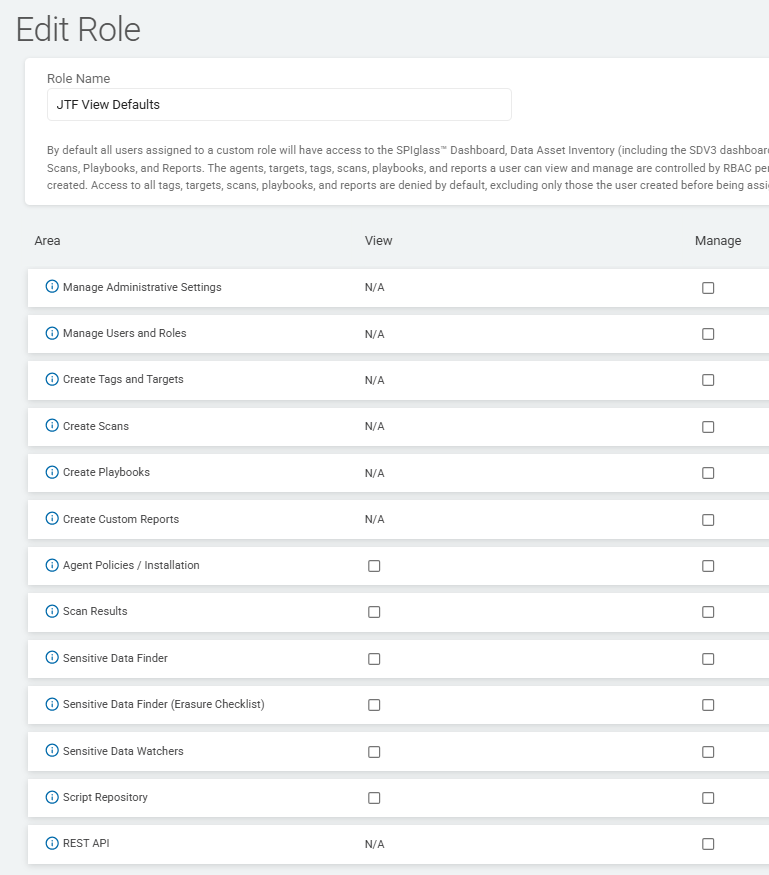The height and width of the screenshot is (875, 769).
Task: Show info for Create Playbooks row
Action: click(x=53, y=472)
